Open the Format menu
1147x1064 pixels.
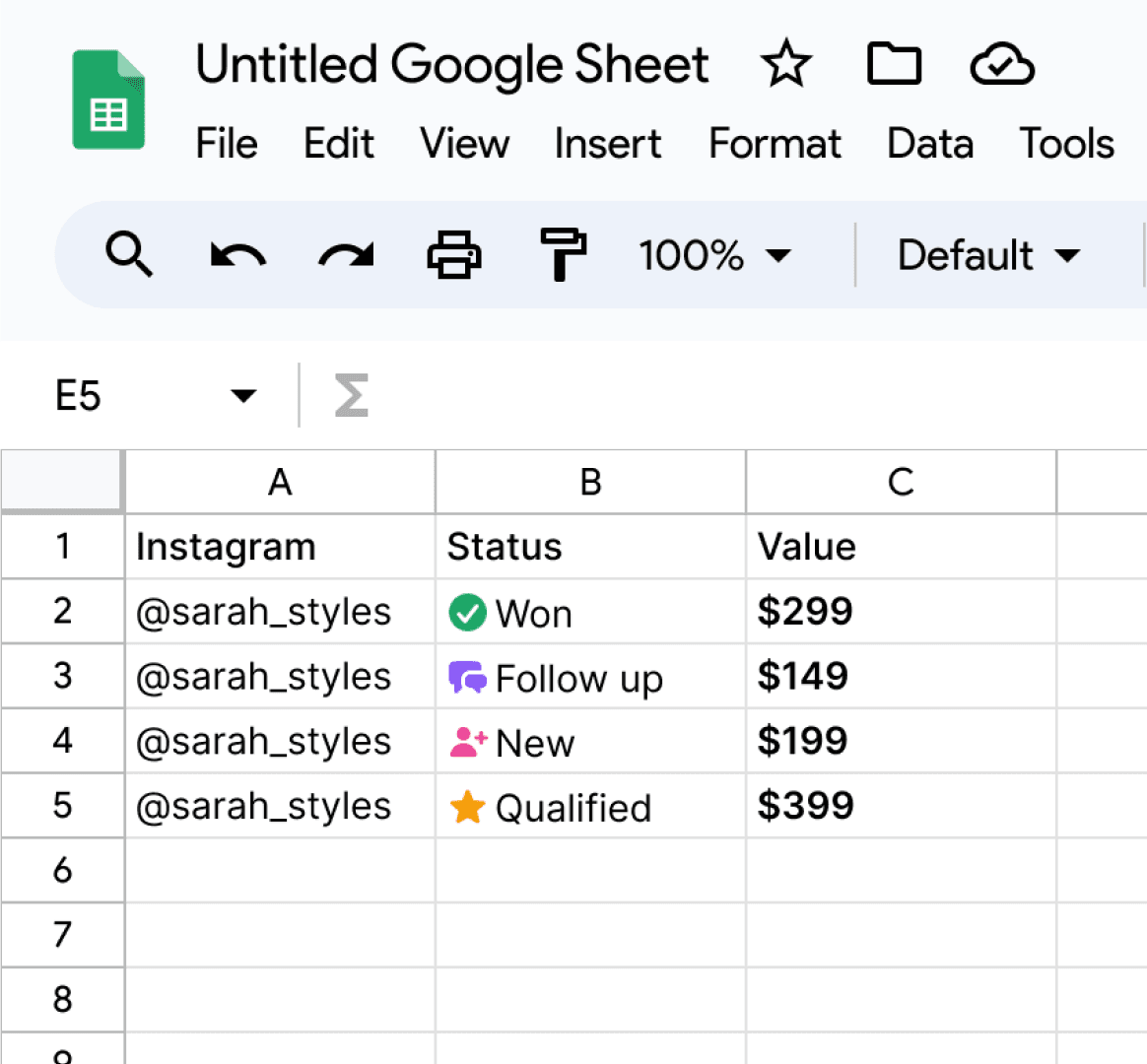775,144
